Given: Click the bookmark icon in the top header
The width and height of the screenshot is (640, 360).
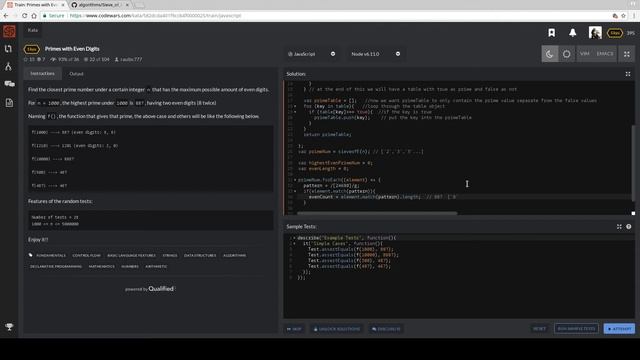Looking at the screenshot, I should point(551,33).
